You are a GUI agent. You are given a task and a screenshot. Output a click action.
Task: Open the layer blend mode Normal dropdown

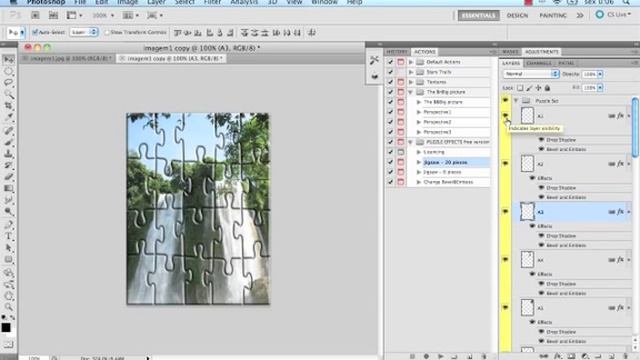pos(531,74)
